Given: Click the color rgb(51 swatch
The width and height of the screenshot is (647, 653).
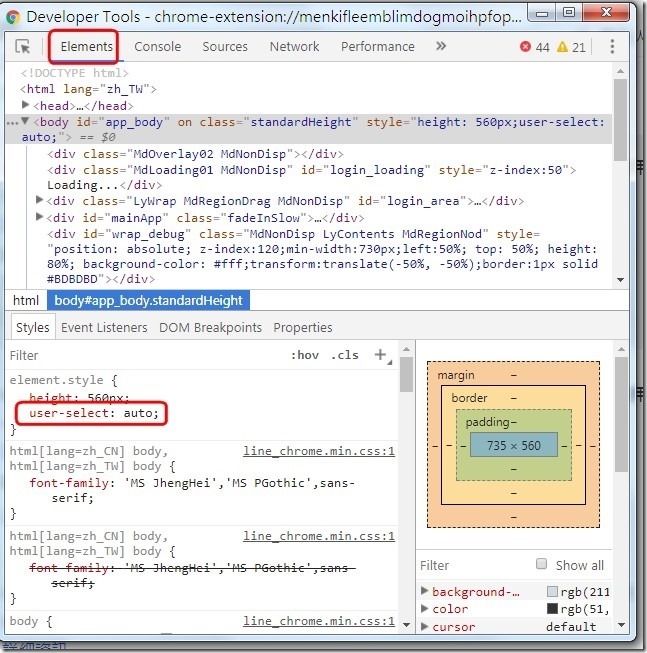Looking at the screenshot, I should [x=552, y=609].
